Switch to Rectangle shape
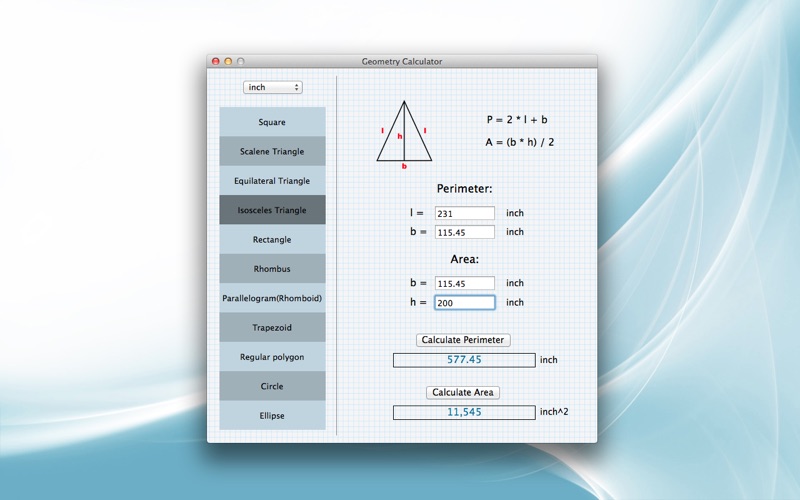This screenshot has width=800, height=500. [x=272, y=240]
